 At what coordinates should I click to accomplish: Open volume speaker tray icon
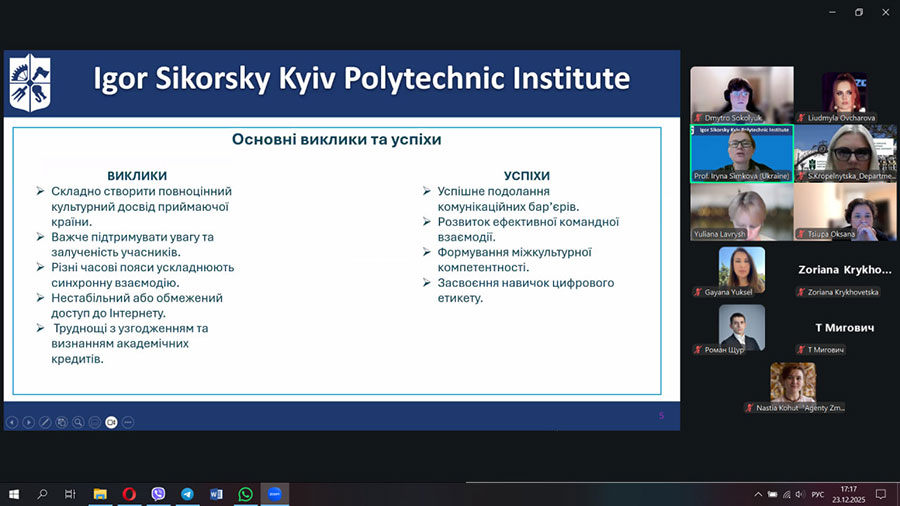coord(800,495)
